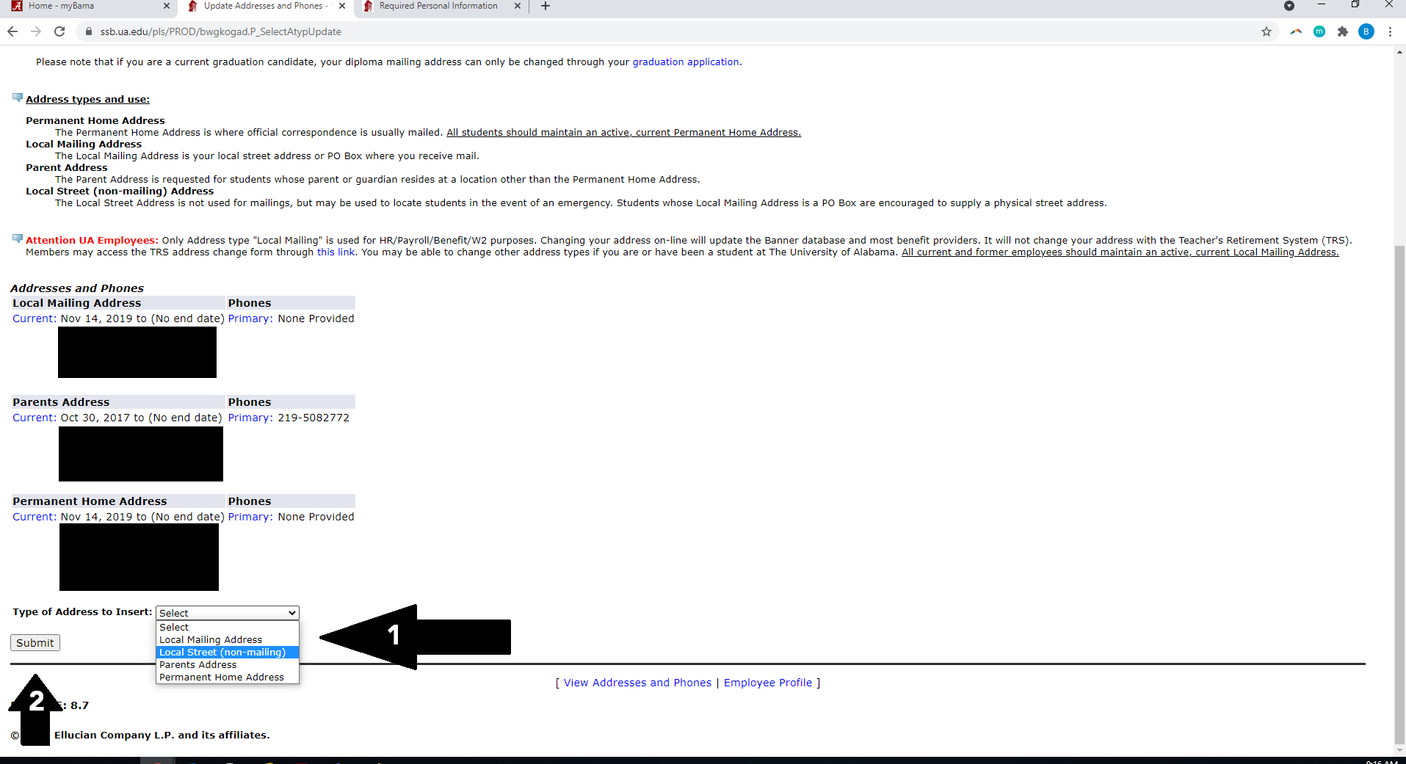Reload the current page

click(59, 31)
